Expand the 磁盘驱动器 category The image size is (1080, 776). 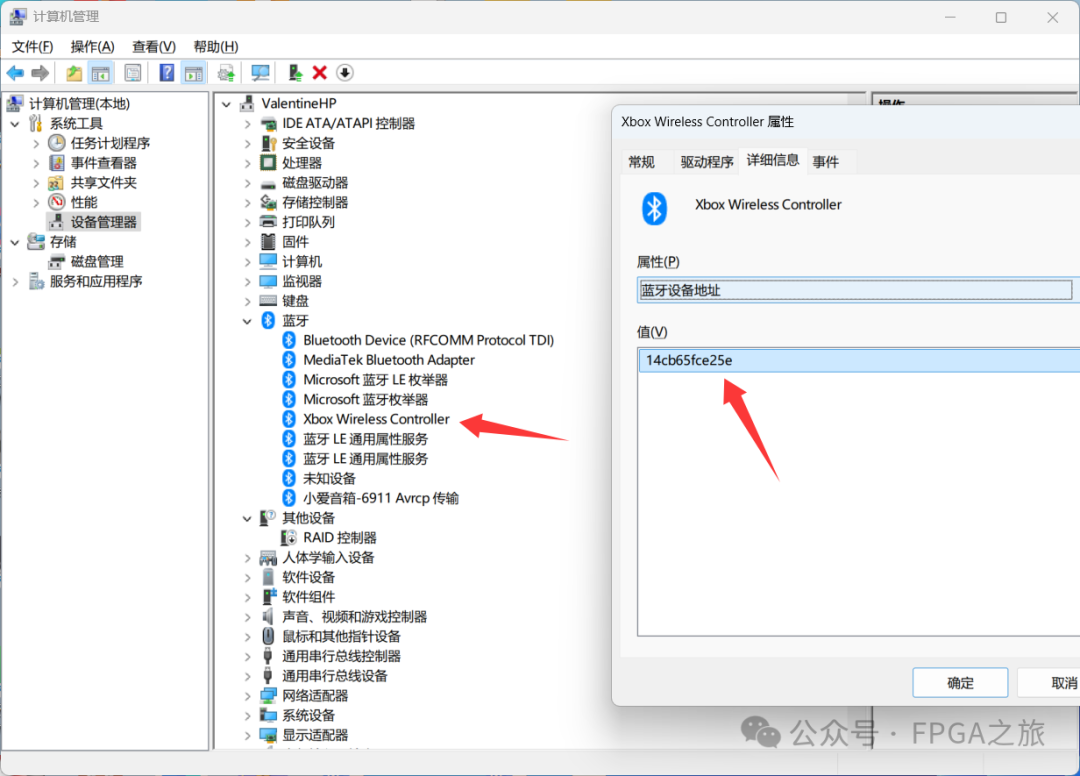[x=247, y=183]
